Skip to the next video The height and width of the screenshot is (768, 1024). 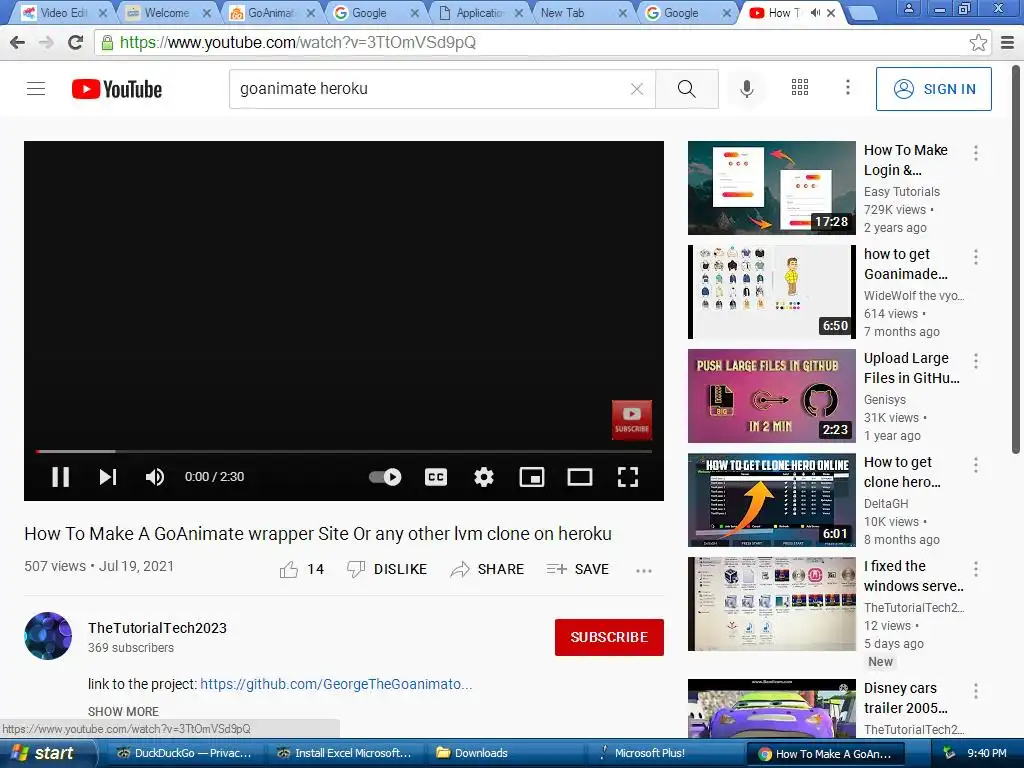tap(108, 477)
